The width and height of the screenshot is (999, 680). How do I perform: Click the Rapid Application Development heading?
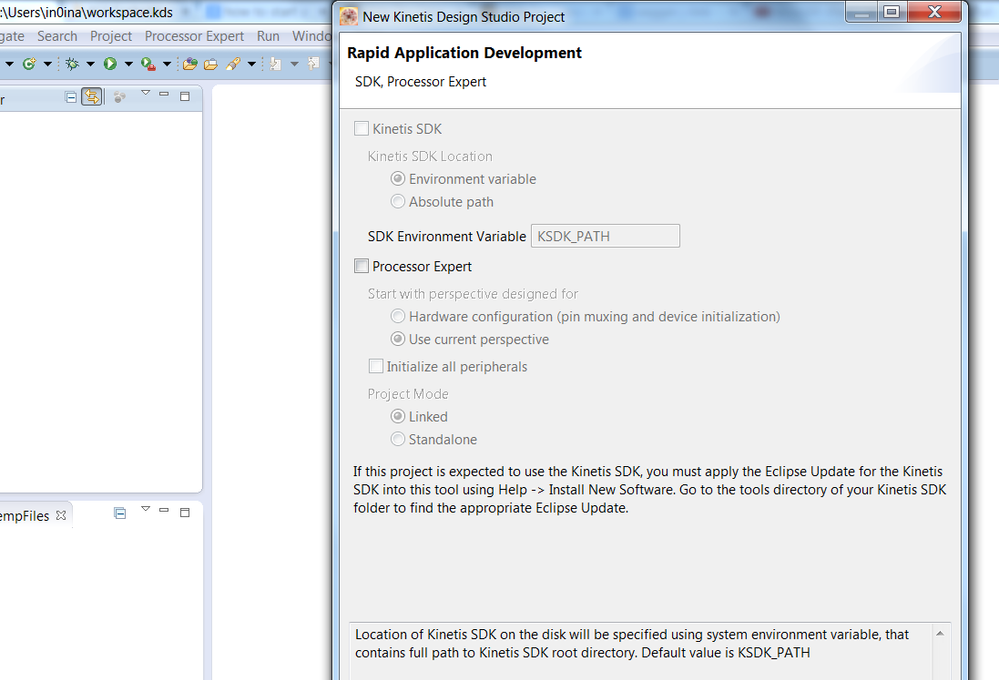(464, 53)
